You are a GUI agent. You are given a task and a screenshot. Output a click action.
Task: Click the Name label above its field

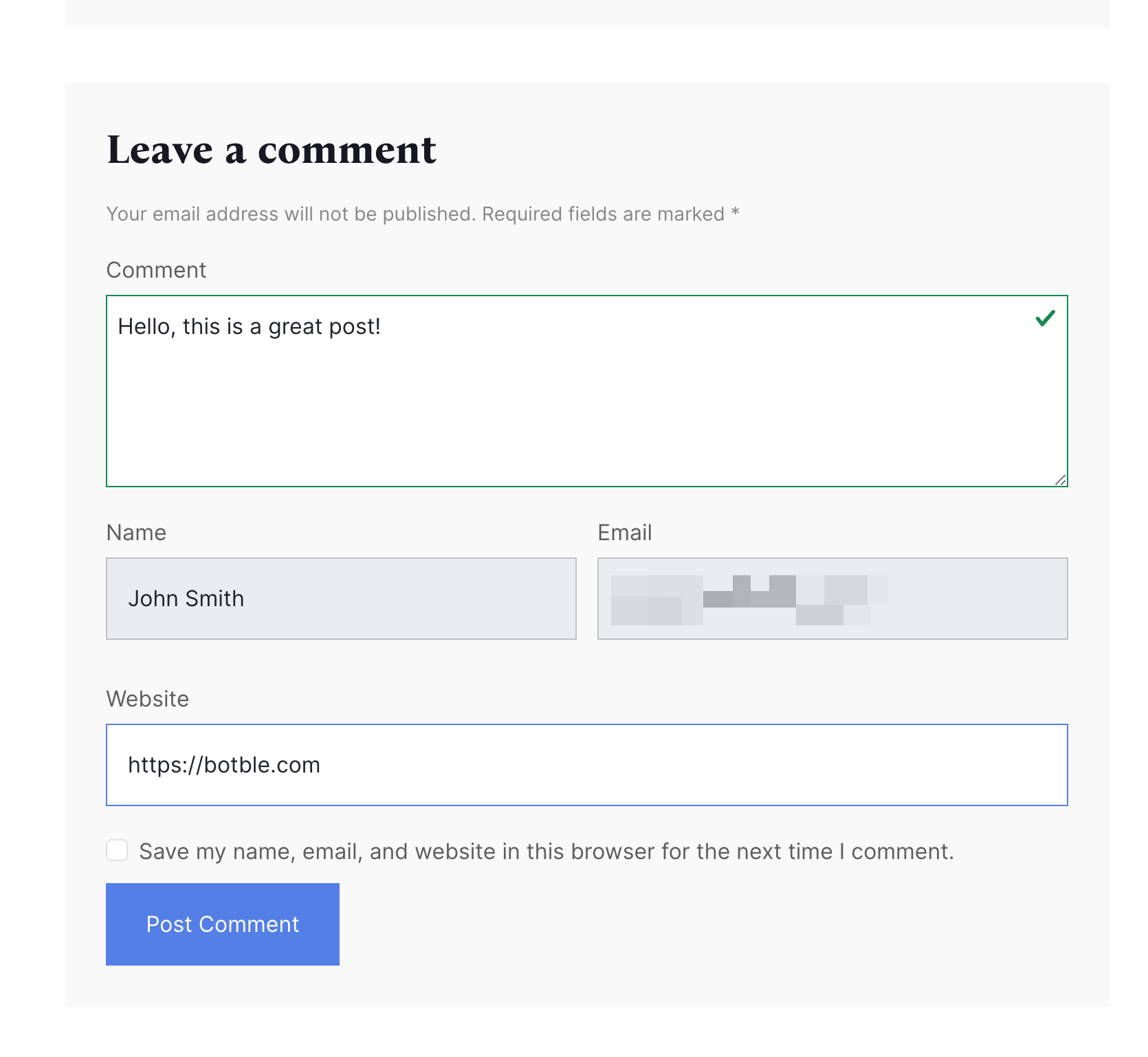(x=135, y=533)
